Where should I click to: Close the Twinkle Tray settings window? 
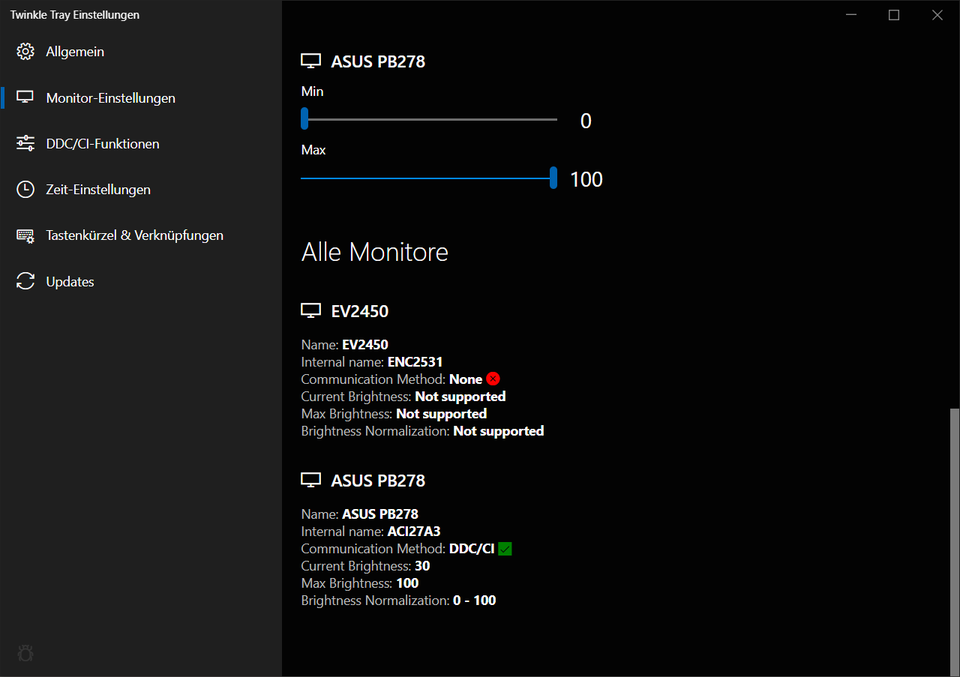pyautogui.click(x=937, y=15)
